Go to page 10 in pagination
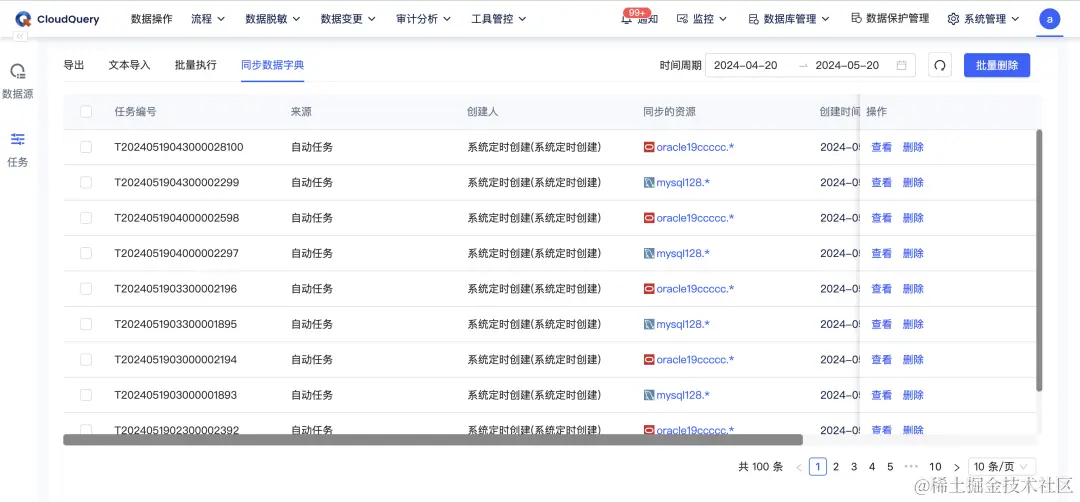The height and width of the screenshot is (502, 1080). point(935,467)
